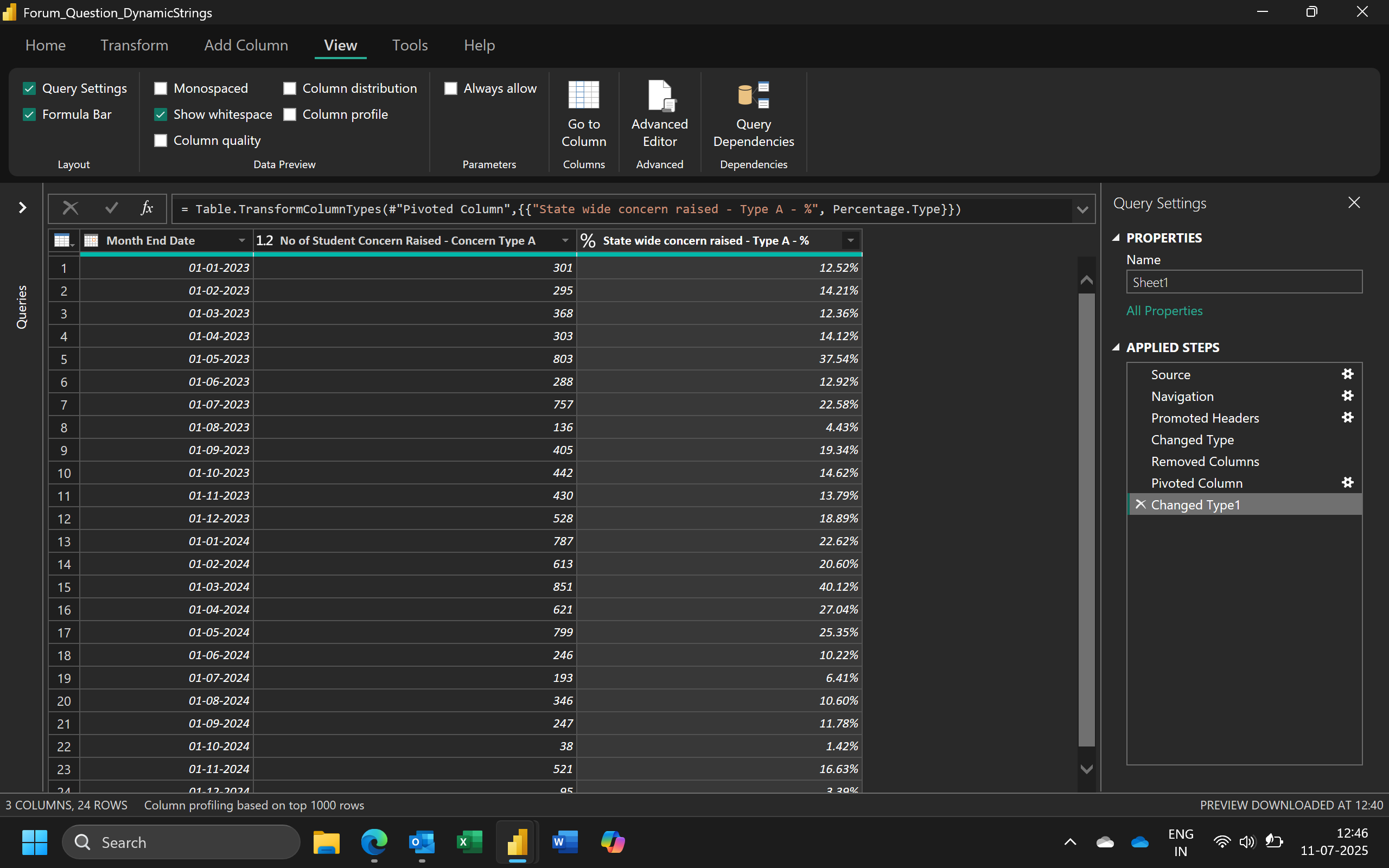1389x868 pixels.
Task: Click the table menu icon in grid corner
Action: click(x=63, y=240)
